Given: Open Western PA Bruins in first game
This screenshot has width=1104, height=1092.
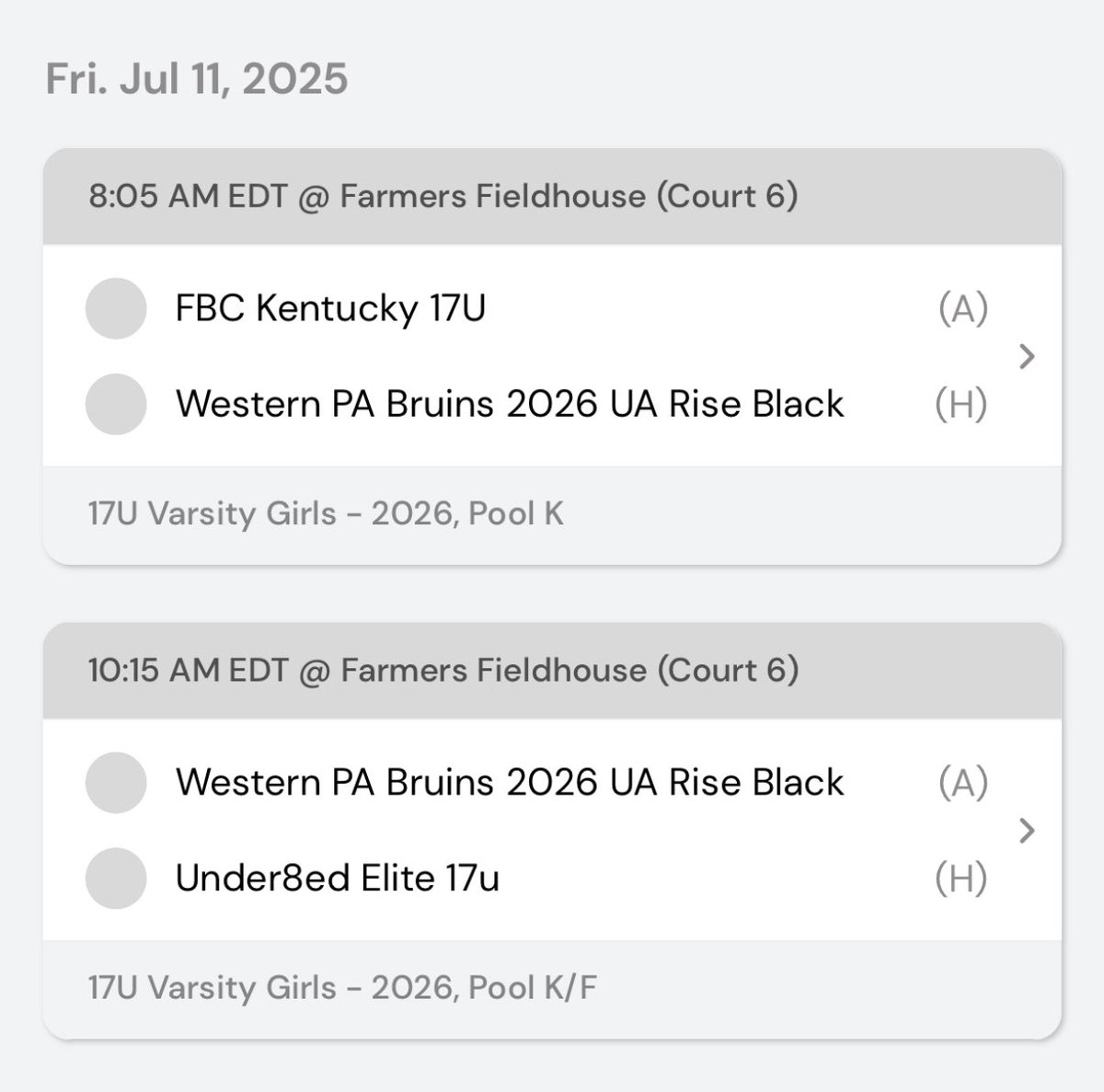Looking at the screenshot, I should tap(510, 404).
